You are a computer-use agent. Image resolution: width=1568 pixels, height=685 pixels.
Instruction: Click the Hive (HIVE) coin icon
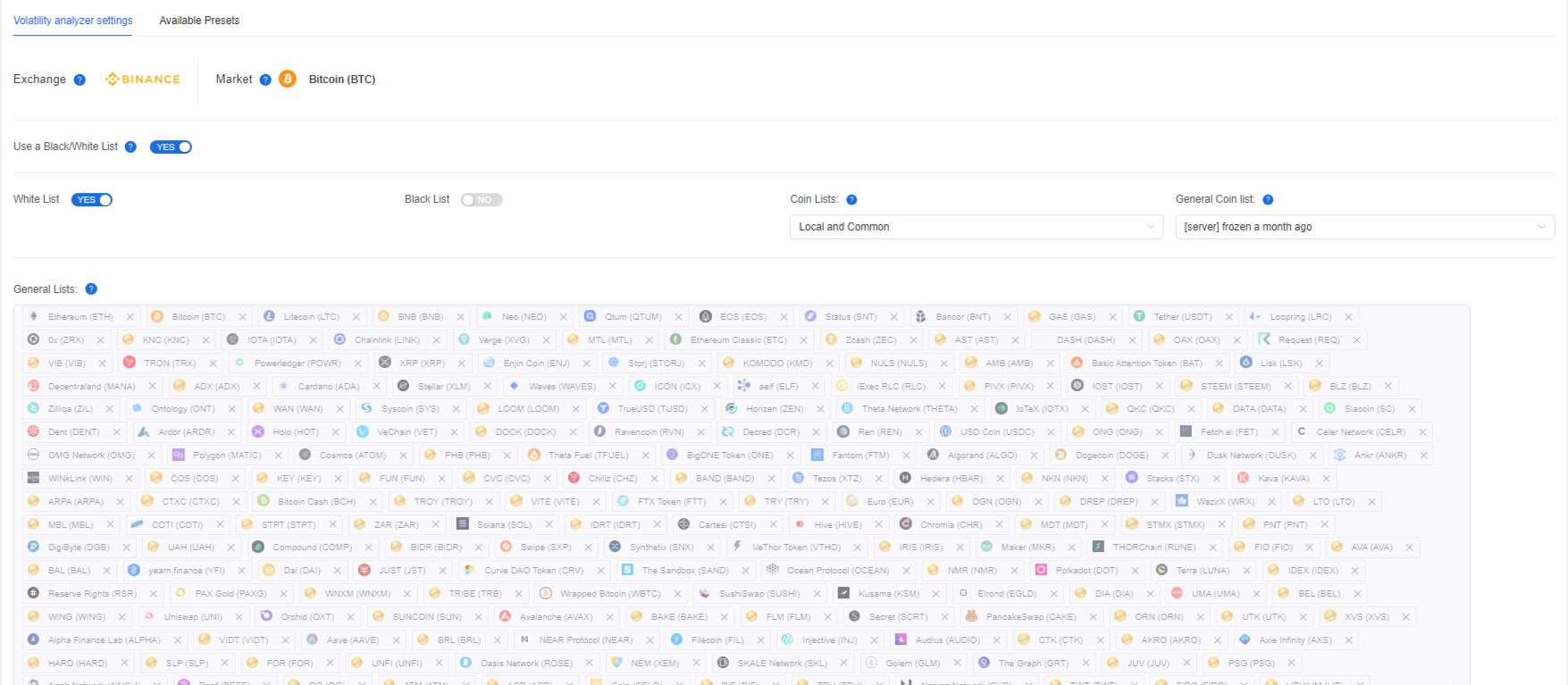[800, 524]
